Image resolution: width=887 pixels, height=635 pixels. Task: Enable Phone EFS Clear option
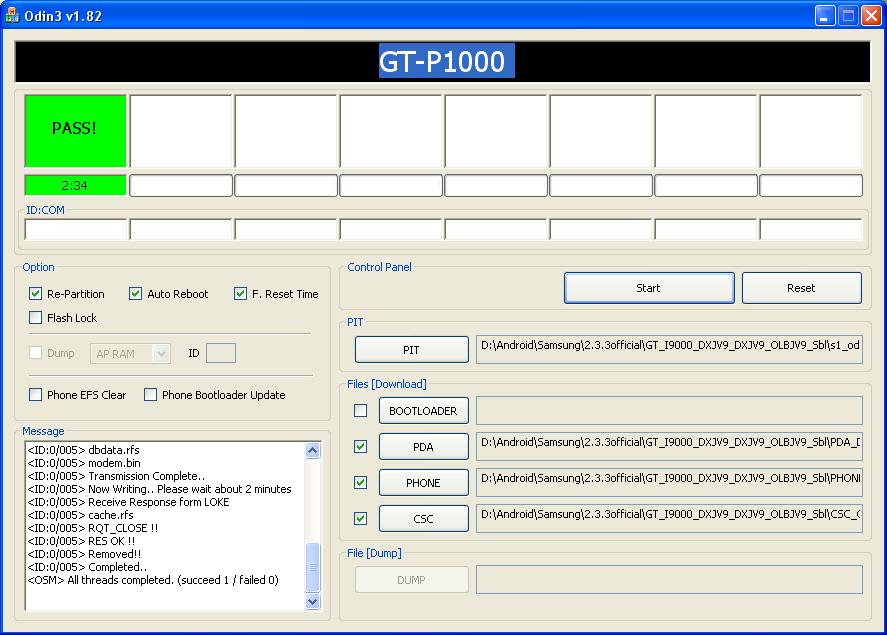[x=35, y=395]
